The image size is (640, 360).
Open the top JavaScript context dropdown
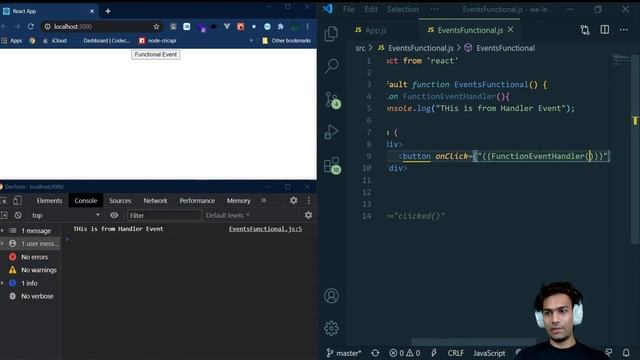[65, 215]
